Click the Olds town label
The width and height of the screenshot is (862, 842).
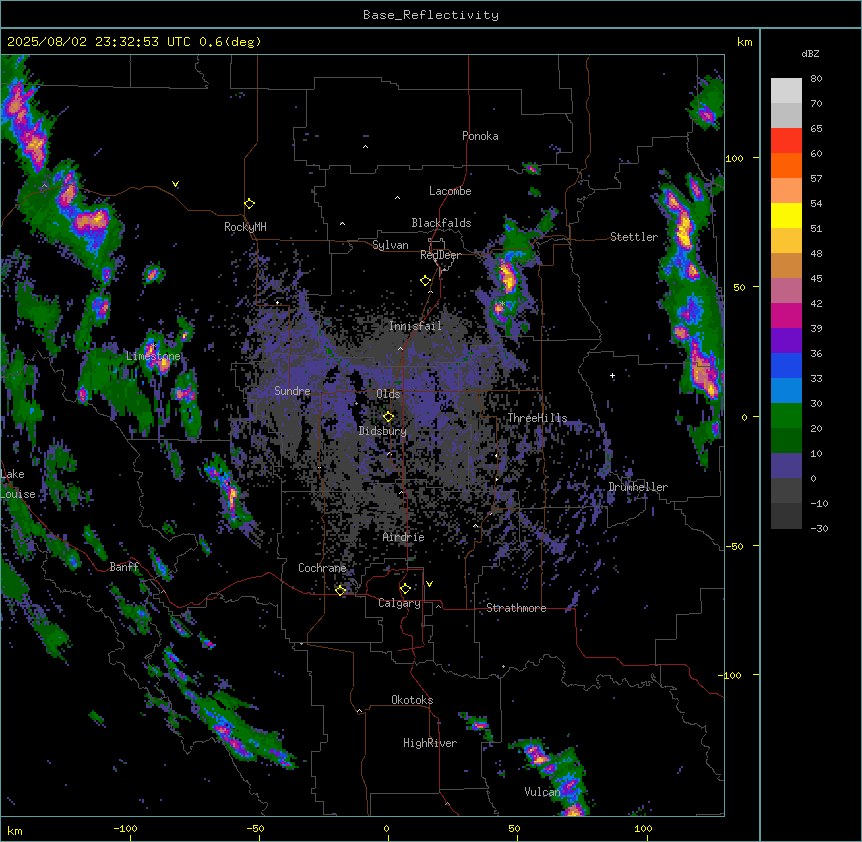[x=388, y=394]
